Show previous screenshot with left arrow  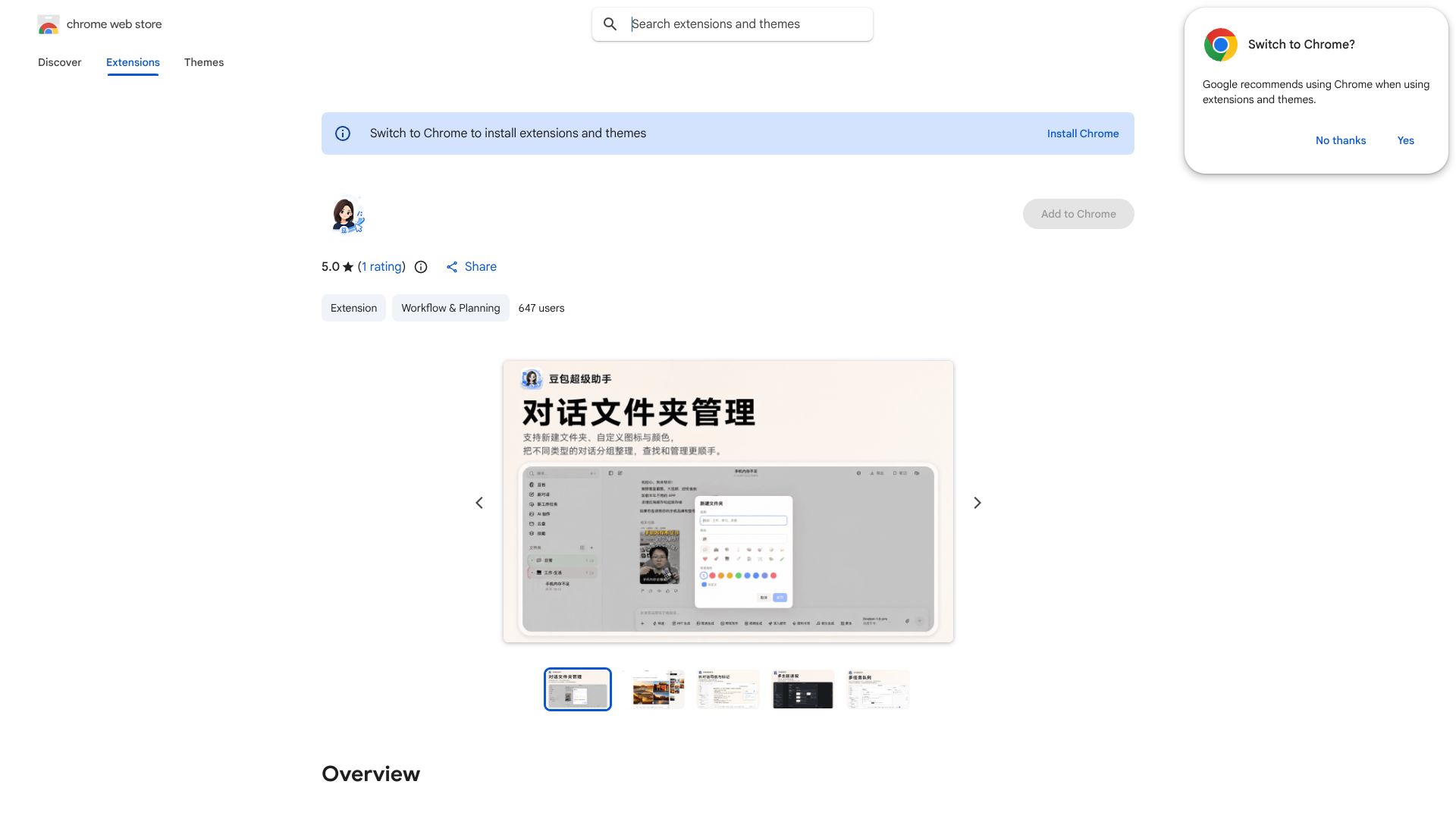(479, 503)
